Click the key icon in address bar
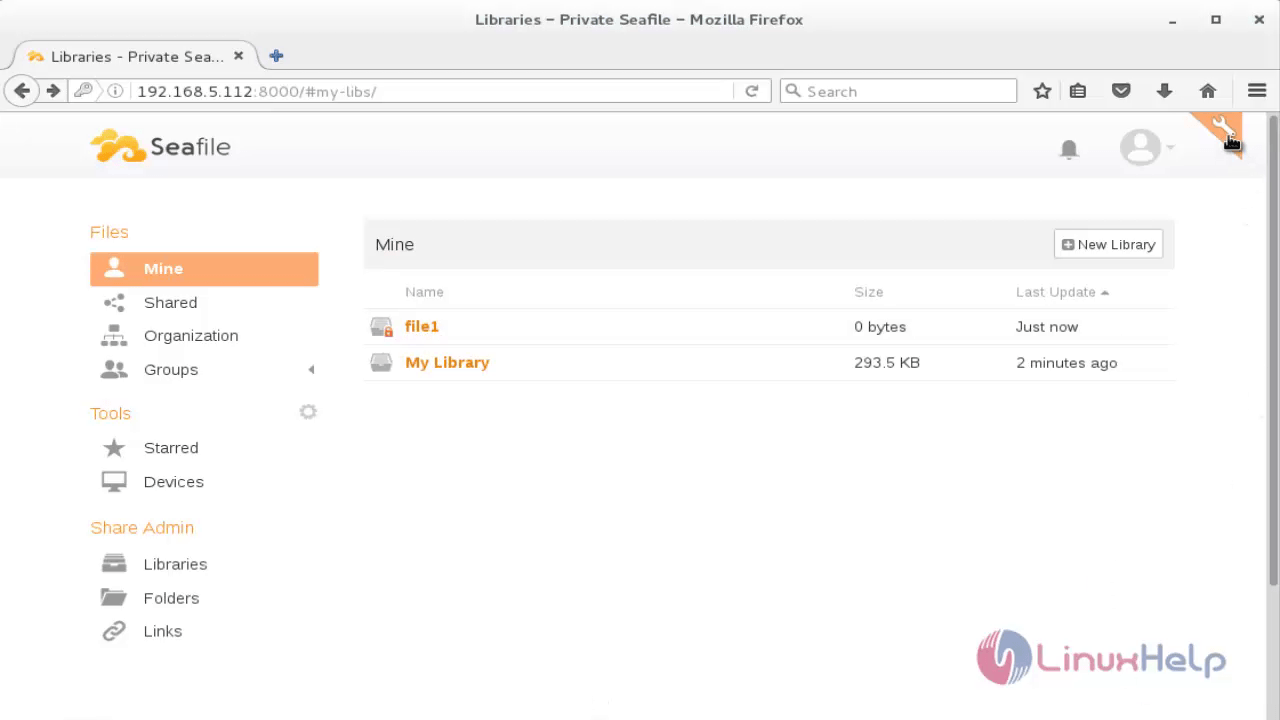This screenshot has width=1280, height=720. (83, 91)
